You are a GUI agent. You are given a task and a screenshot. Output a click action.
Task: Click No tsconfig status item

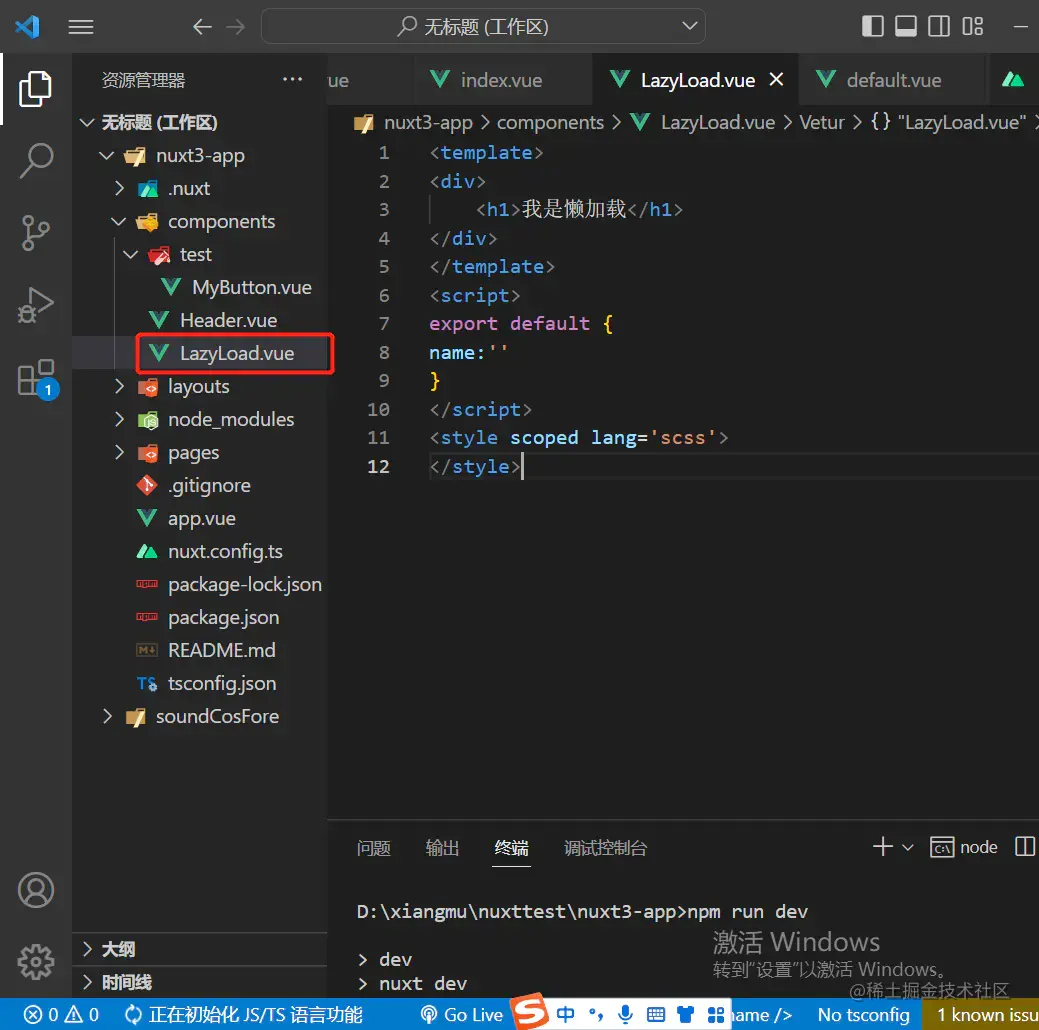point(863,1015)
